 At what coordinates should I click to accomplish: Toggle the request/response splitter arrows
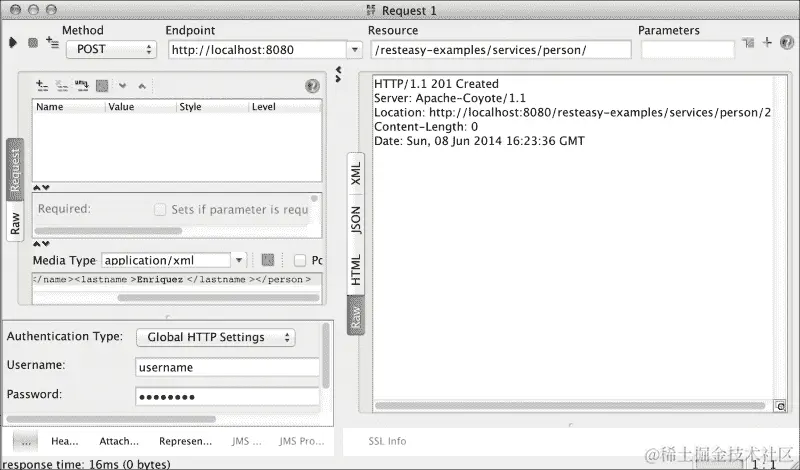pos(338,74)
